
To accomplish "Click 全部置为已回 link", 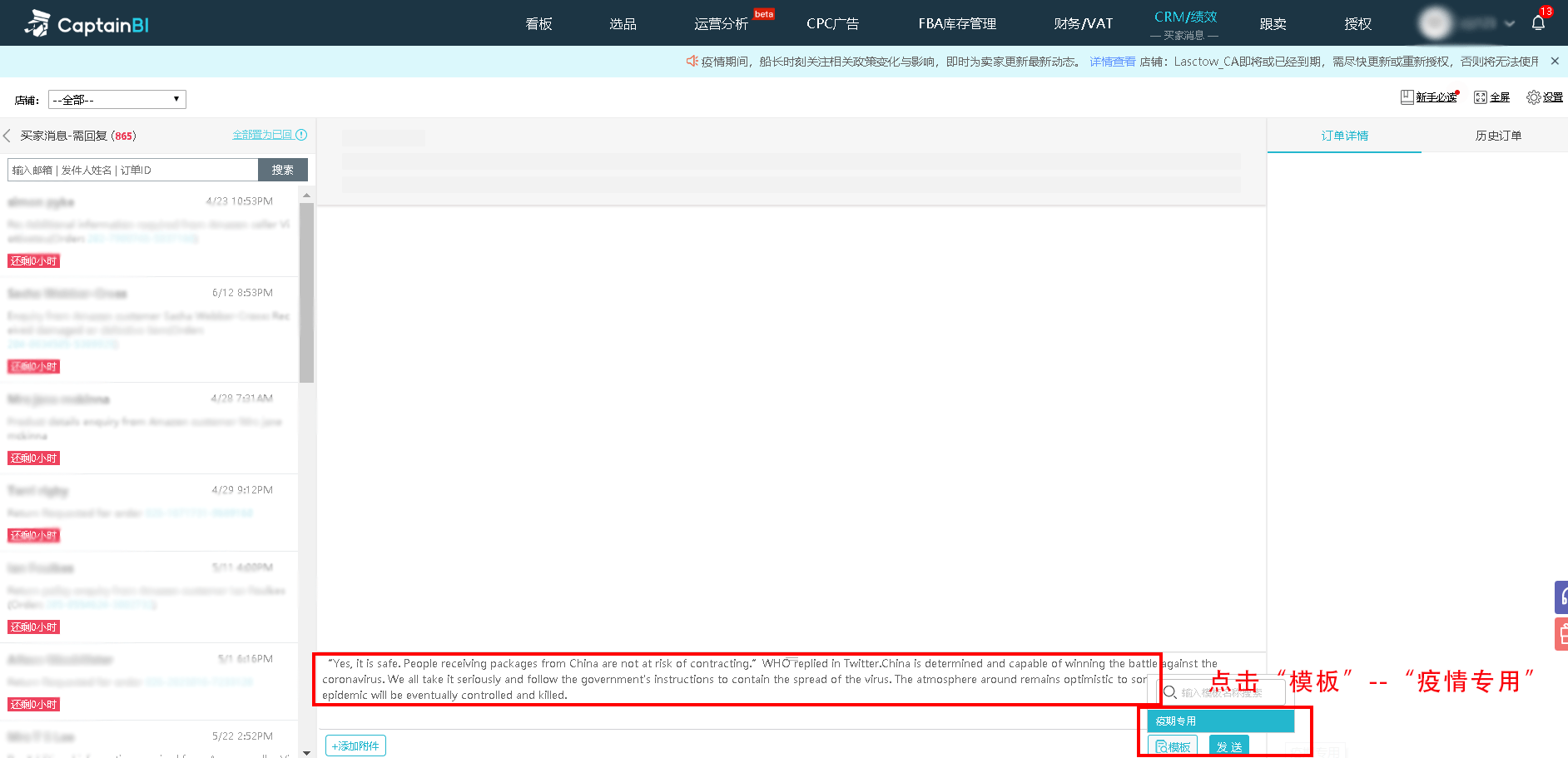I will [x=262, y=135].
